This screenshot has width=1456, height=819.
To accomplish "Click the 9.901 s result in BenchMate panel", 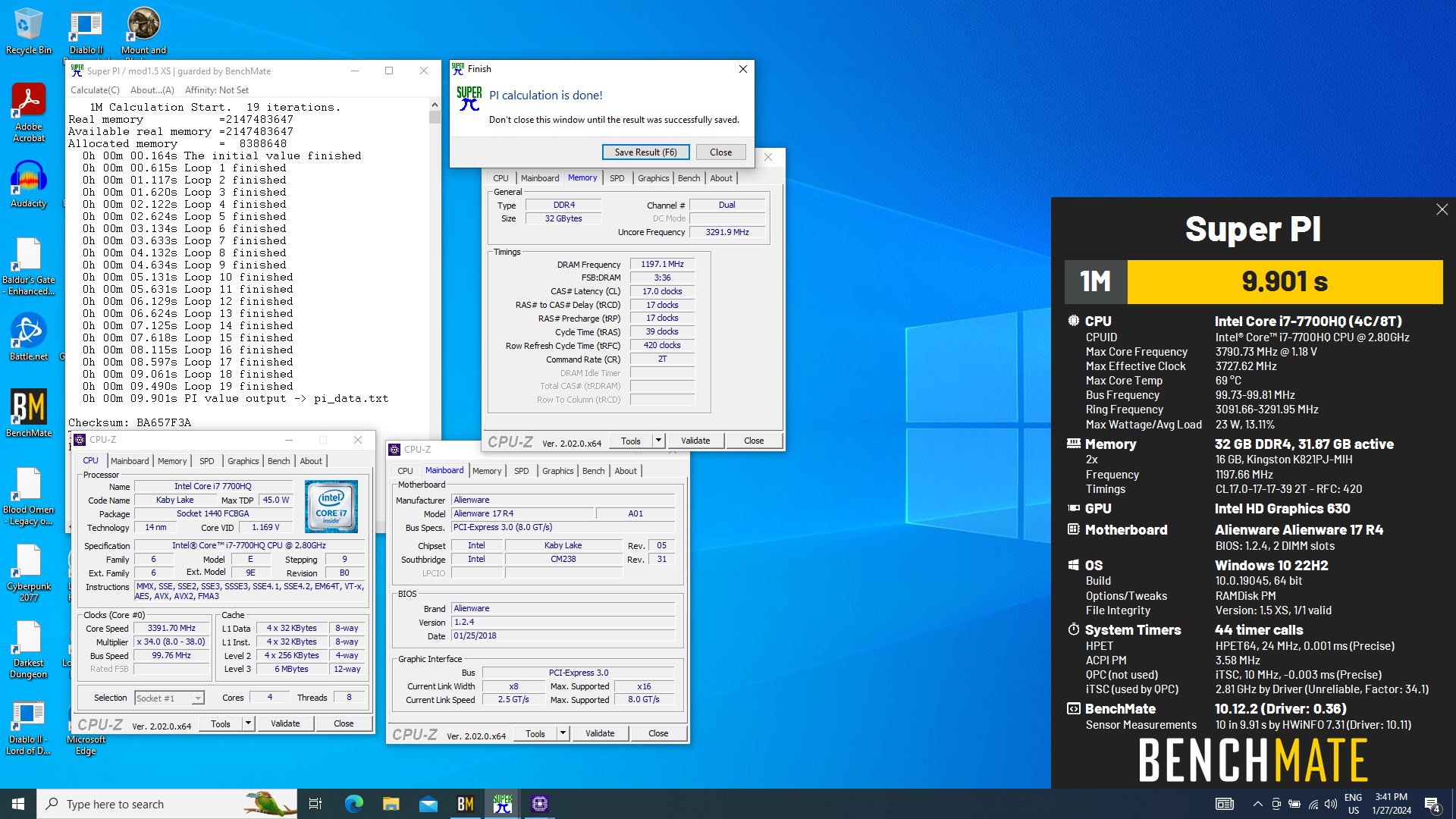I will tap(1285, 282).
